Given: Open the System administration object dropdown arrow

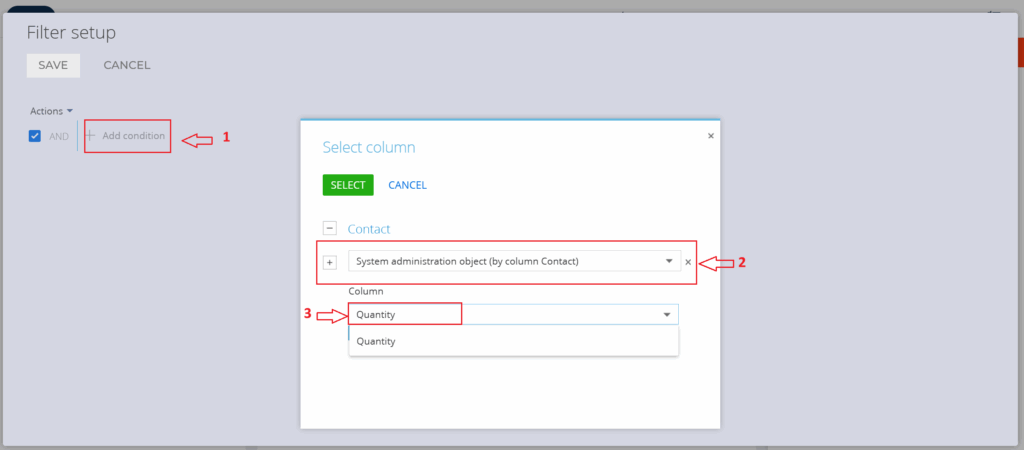Looking at the screenshot, I should click(x=668, y=262).
